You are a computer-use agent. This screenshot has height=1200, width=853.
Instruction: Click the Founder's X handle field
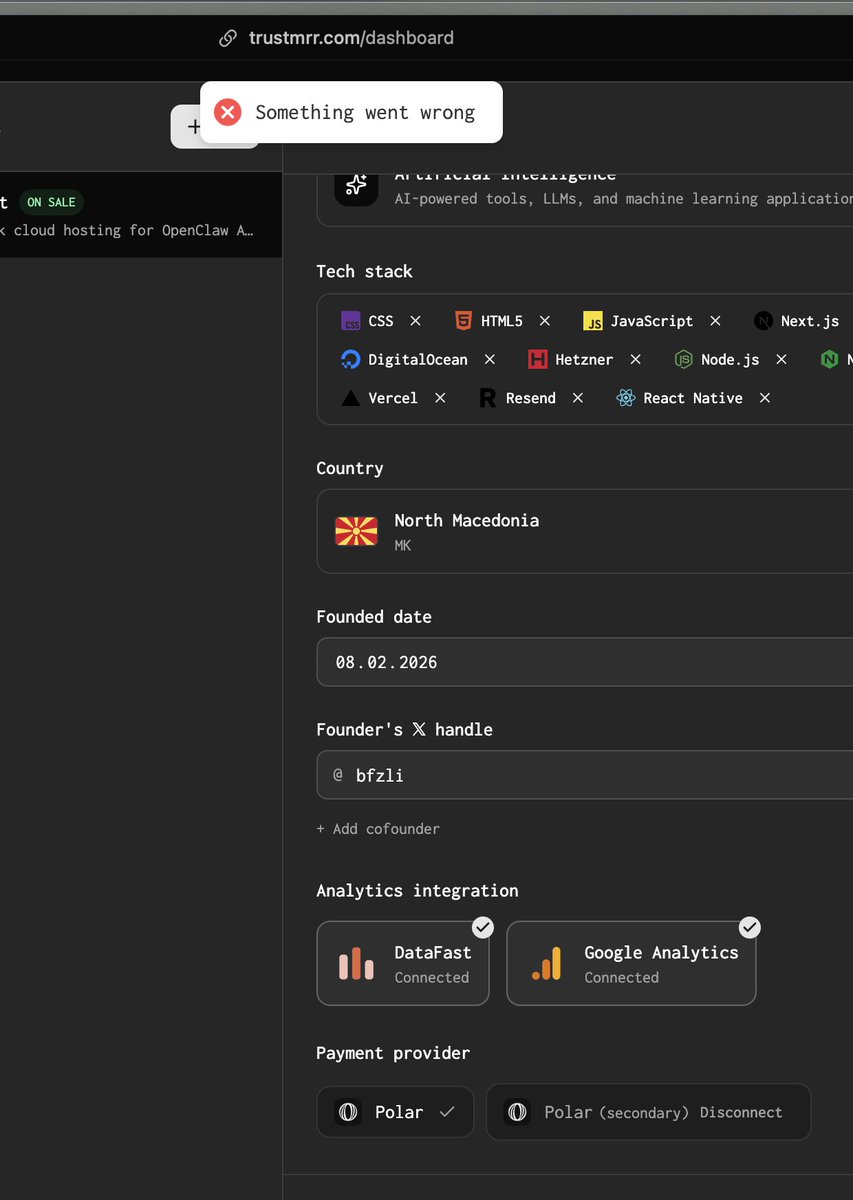(x=585, y=775)
